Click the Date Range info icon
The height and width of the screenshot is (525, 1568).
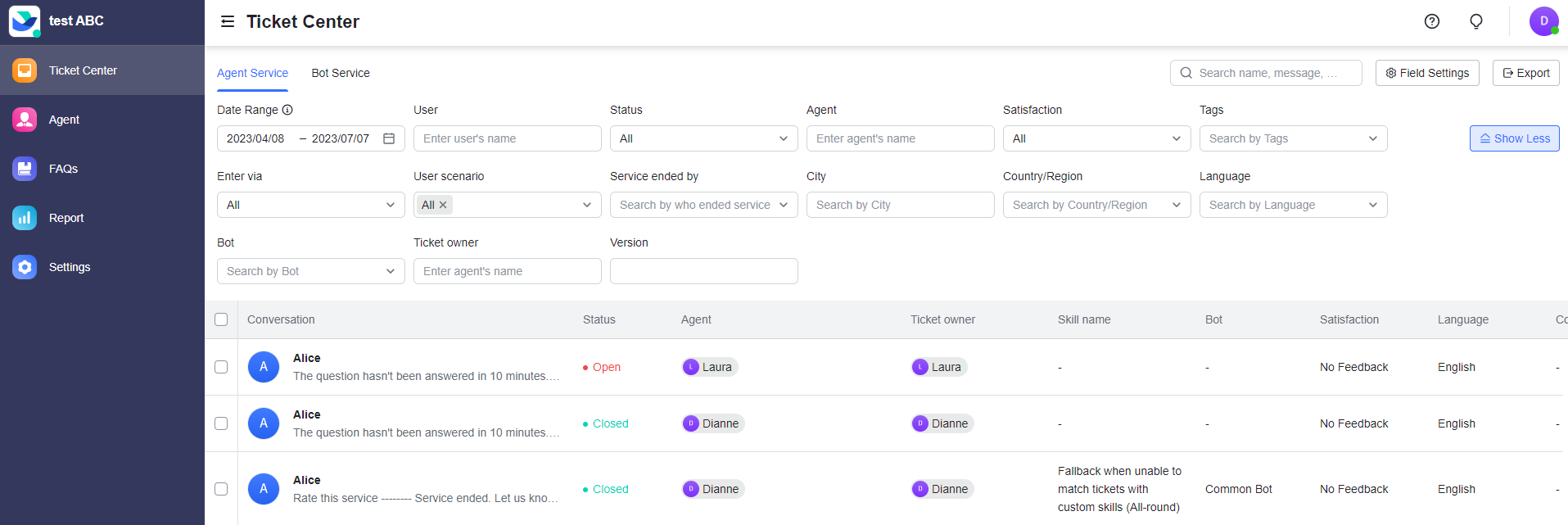point(287,110)
